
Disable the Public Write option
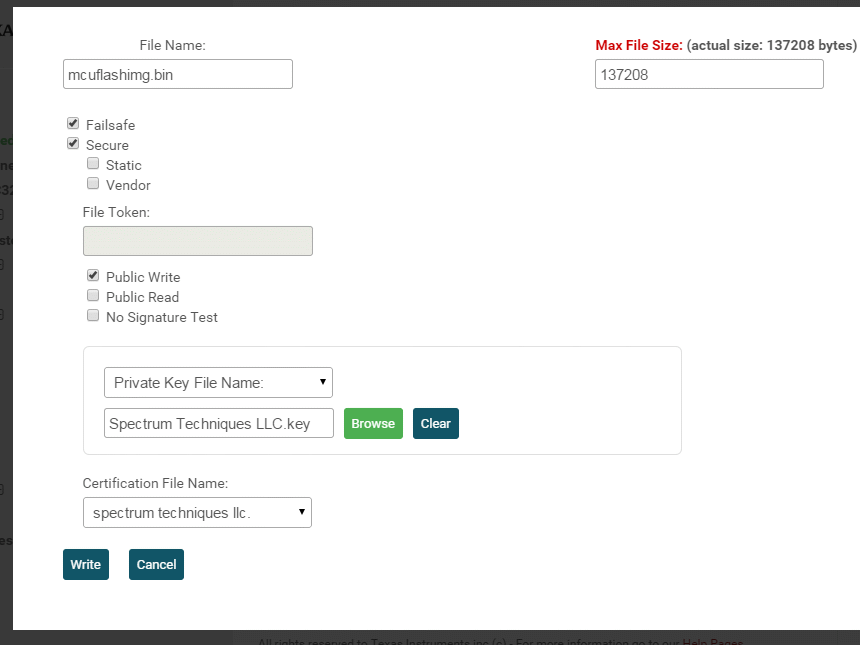coord(93,276)
